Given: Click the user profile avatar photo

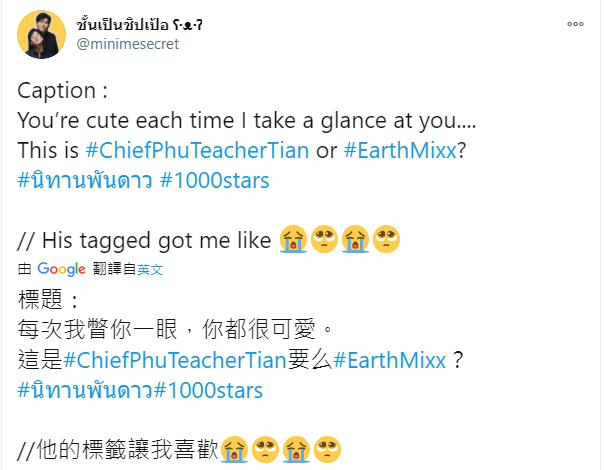Looking at the screenshot, I should pos(42,35).
